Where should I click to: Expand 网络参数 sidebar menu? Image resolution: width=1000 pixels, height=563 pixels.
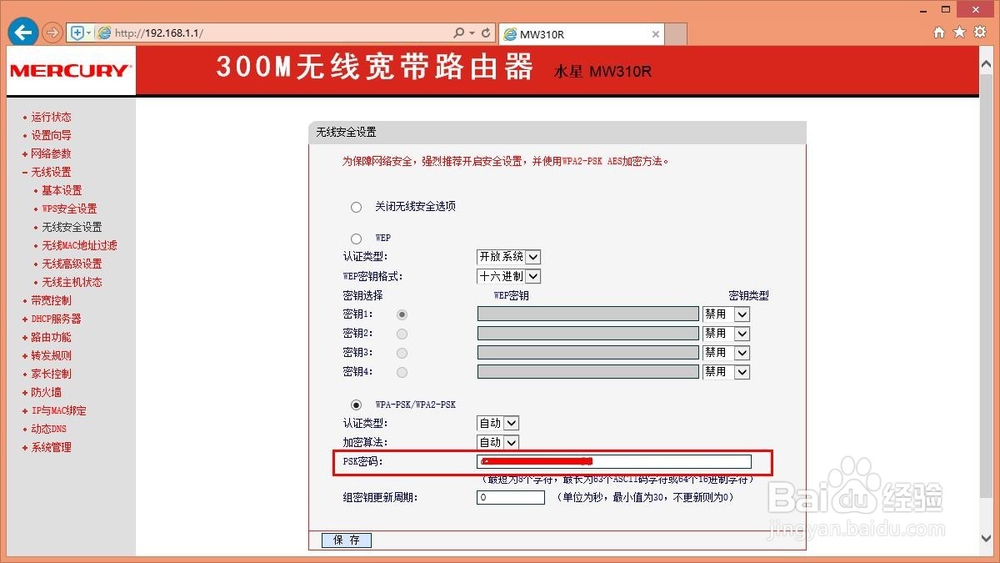(x=51, y=154)
